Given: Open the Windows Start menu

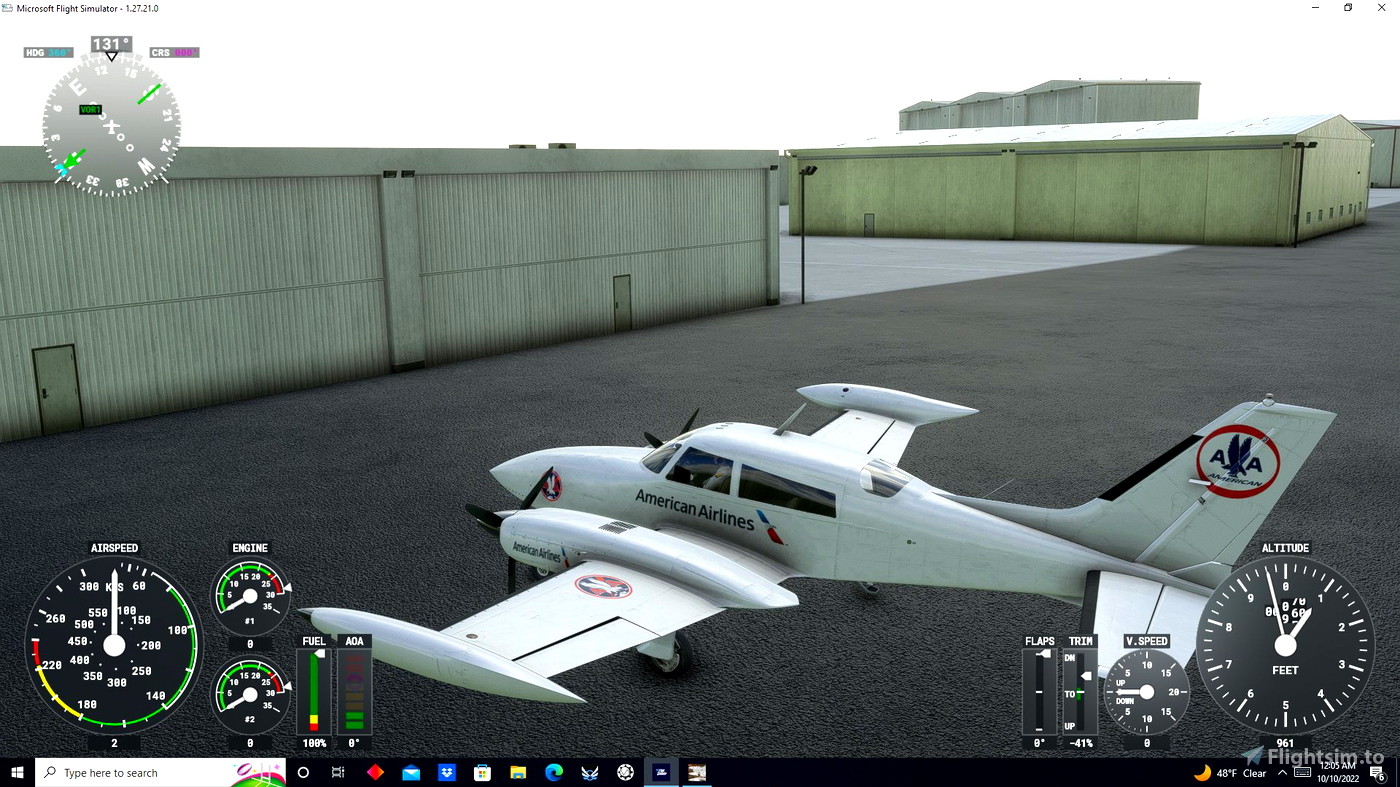Looking at the screenshot, I should click(x=17, y=772).
